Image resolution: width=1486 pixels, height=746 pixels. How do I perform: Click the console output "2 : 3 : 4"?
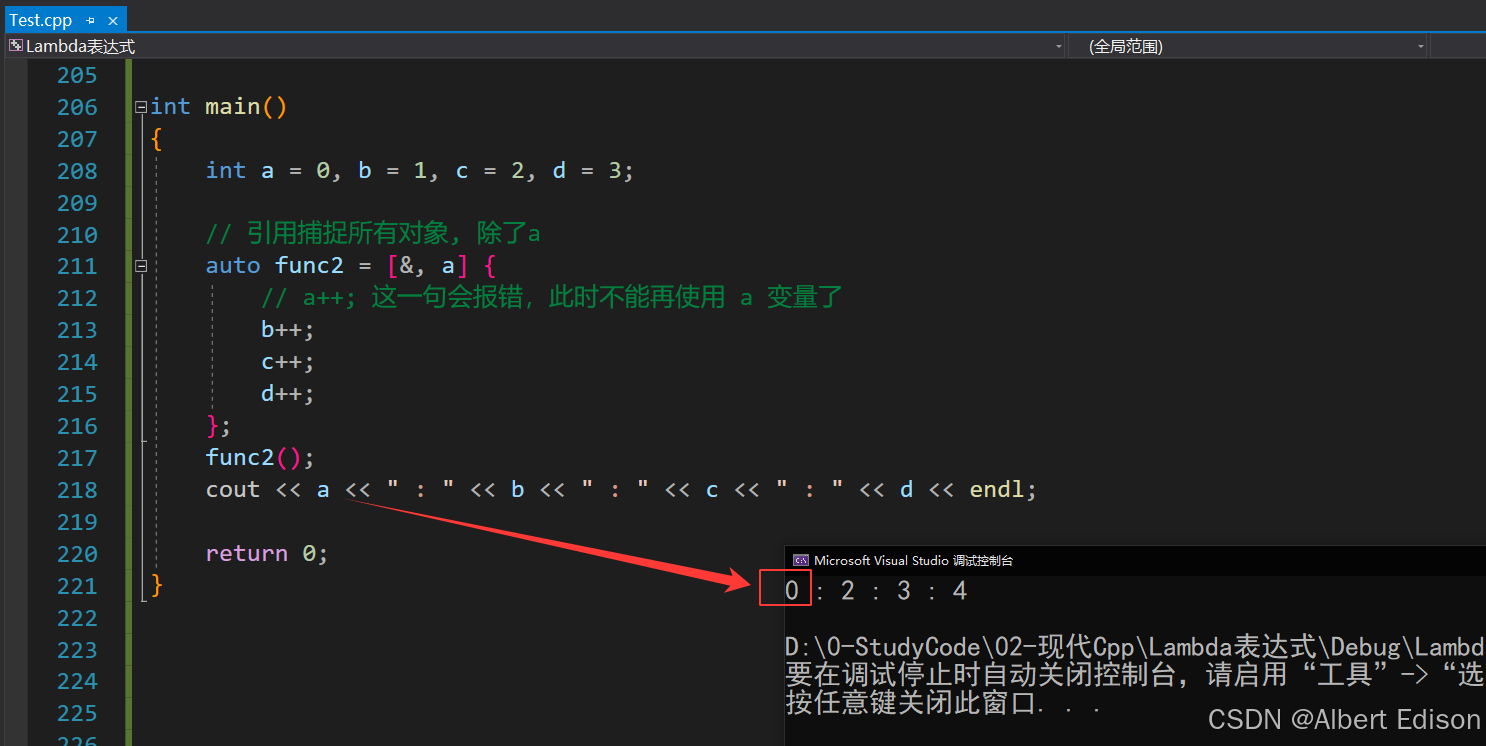904,591
